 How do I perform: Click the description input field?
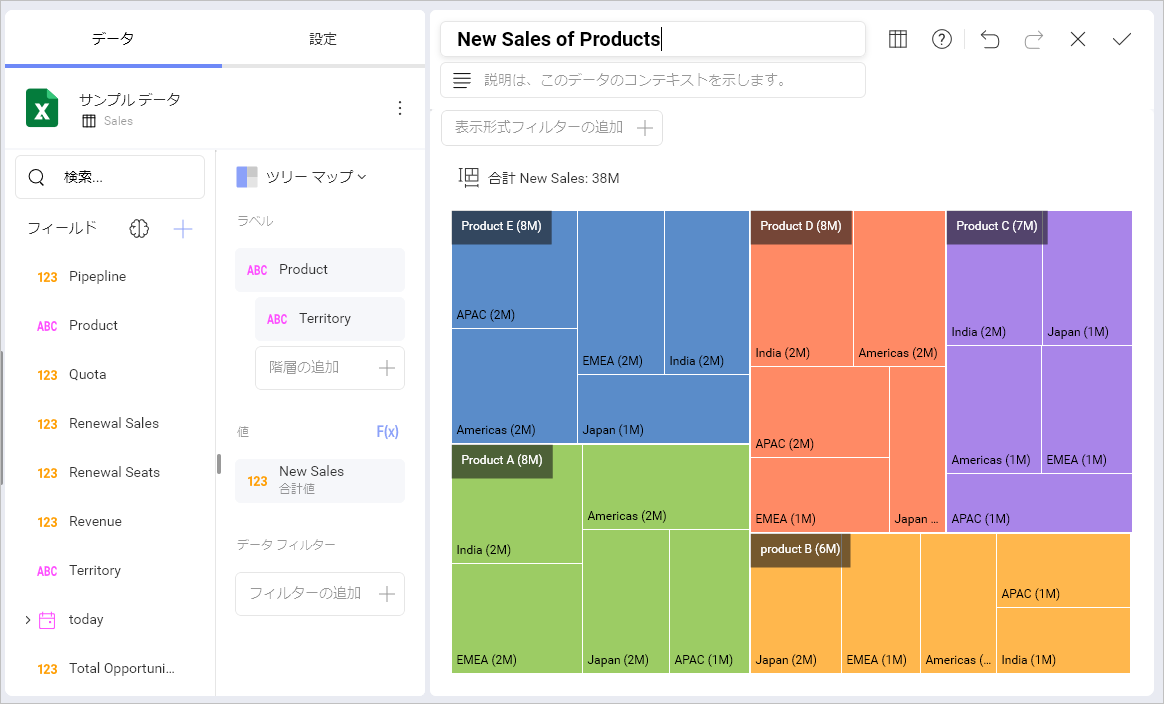click(653, 80)
